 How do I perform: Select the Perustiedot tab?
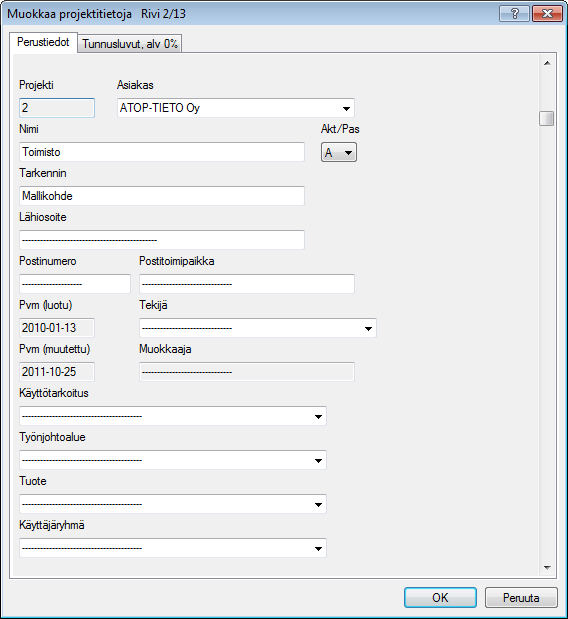click(x=43, y=42)
